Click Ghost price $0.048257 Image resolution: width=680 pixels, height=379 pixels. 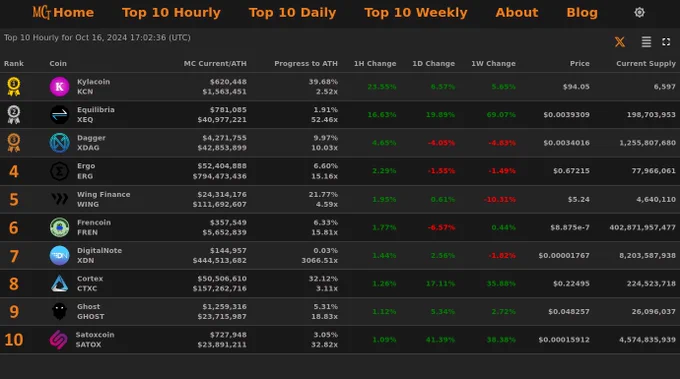(569, 311)
